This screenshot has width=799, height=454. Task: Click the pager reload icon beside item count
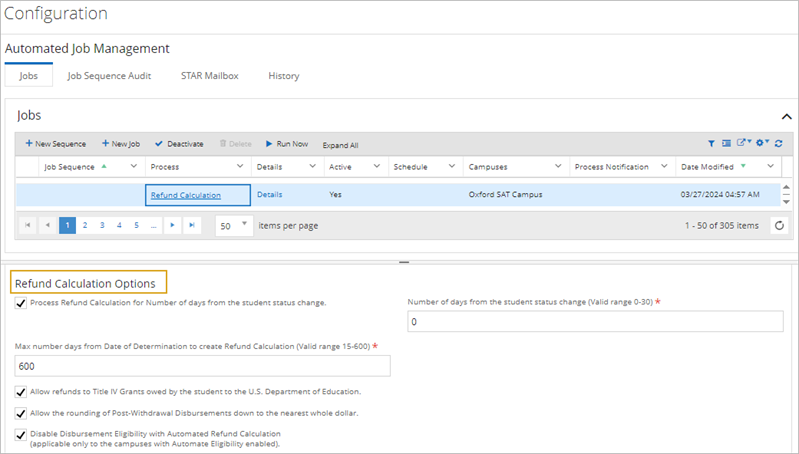coord(779,225)
